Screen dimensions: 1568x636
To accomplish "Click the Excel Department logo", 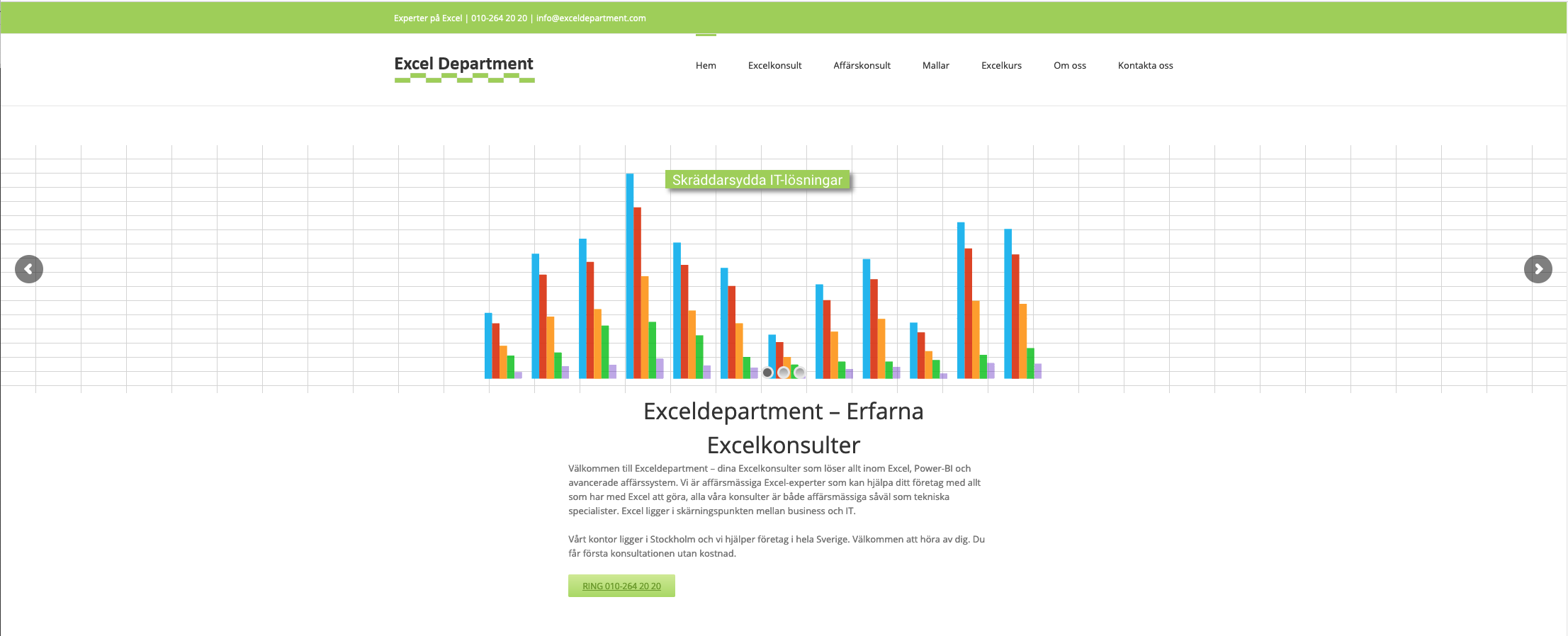I will point(464,69).
